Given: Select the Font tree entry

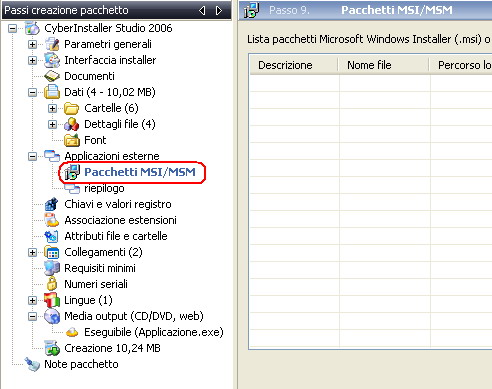Looking at the screenshot, I should coord(95,140).
